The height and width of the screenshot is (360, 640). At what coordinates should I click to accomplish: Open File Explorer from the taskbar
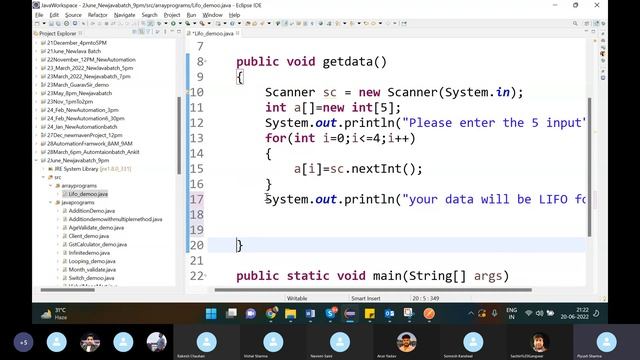(290, 313)
